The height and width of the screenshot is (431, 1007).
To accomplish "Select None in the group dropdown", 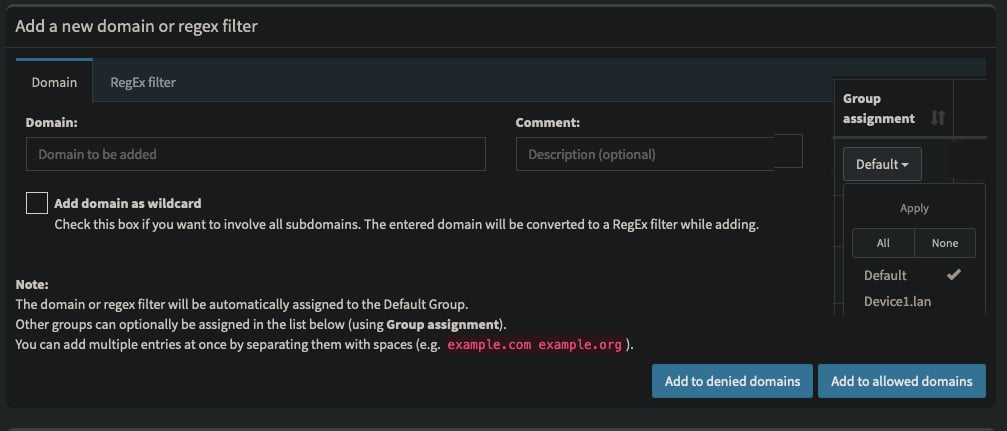I will pos(945,243).
